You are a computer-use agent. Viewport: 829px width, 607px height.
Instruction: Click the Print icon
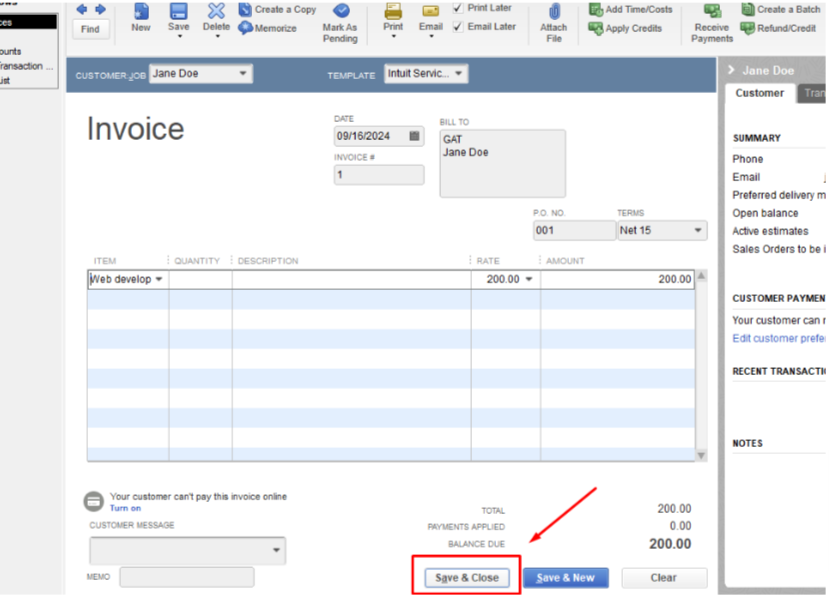tap(393, 12)
